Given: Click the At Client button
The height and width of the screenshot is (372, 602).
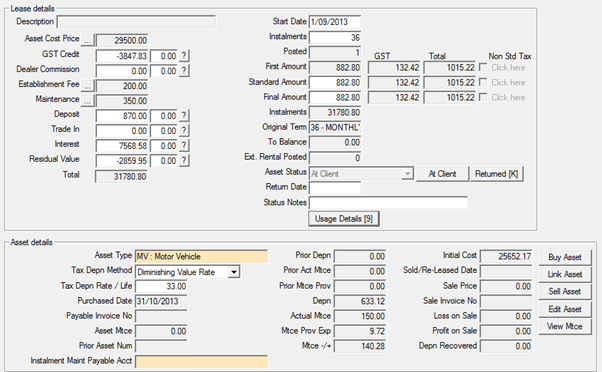Looking at the screenshot, I should click(x=442, y=174).
